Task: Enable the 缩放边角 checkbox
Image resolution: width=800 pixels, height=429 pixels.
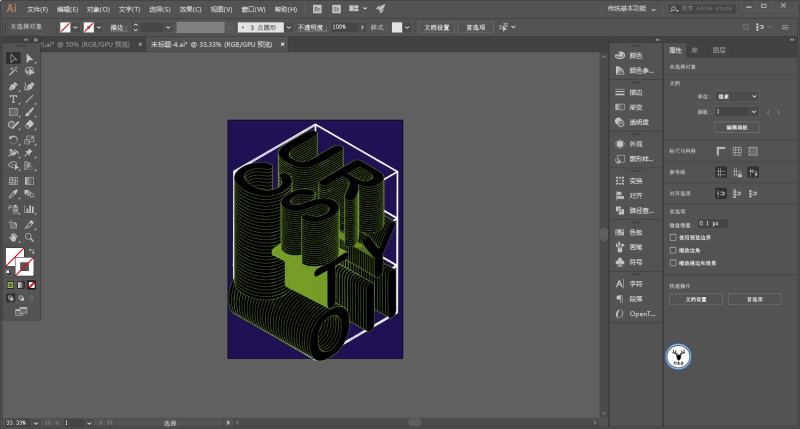Action: point(673,250)
